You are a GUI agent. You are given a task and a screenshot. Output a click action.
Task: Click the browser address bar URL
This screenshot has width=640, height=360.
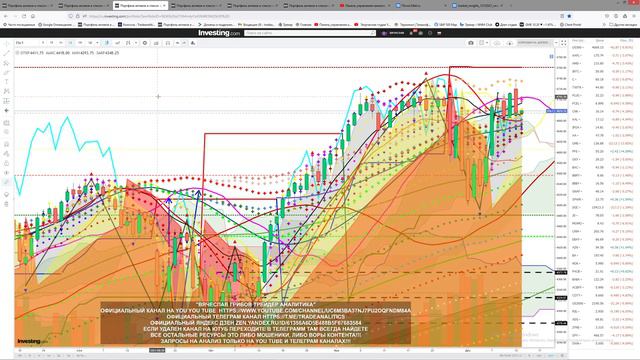[x=159, y=16]
